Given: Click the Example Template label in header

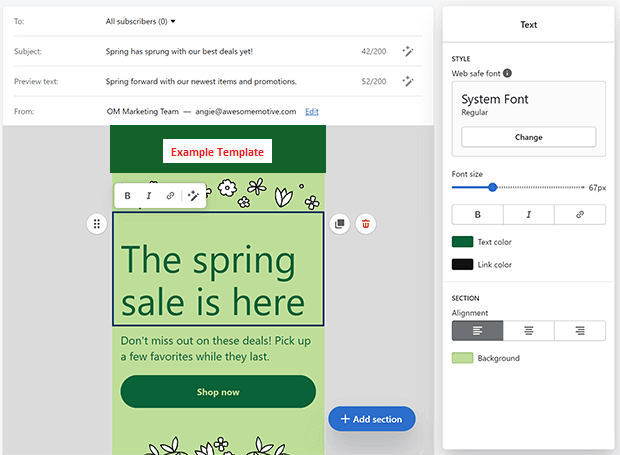Looking at the screenshot, I should tap(217, 151).
